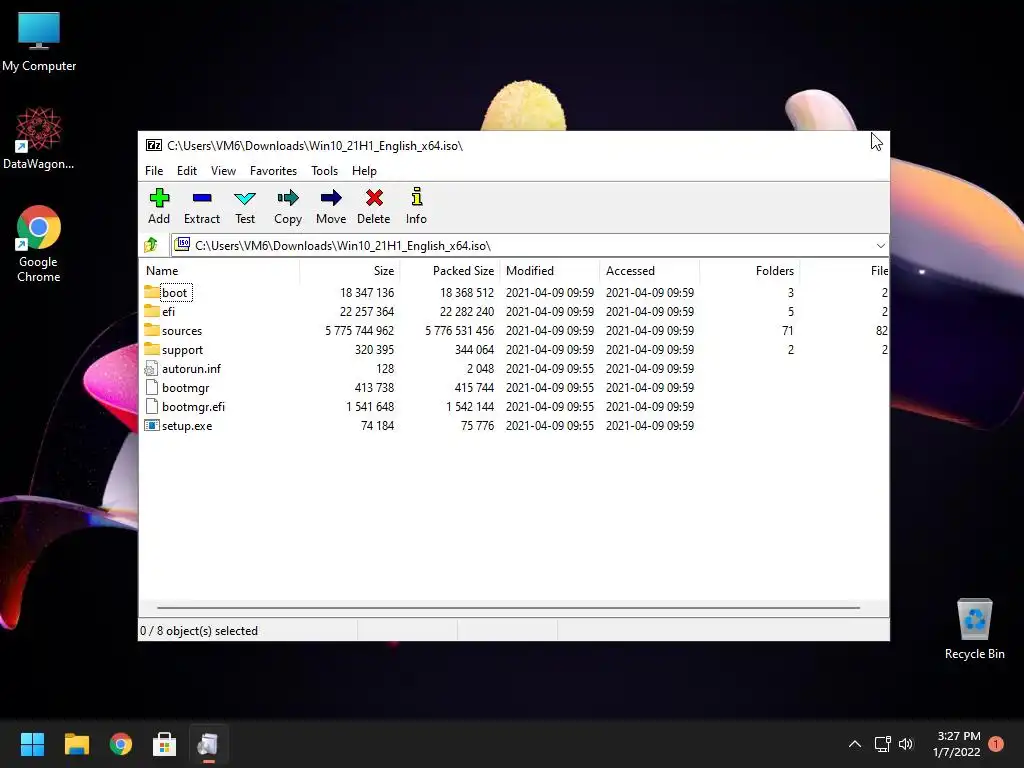This screenshot has width=1024, height=768.
Task: Open the Help menu
Action: tap(364, 170)
